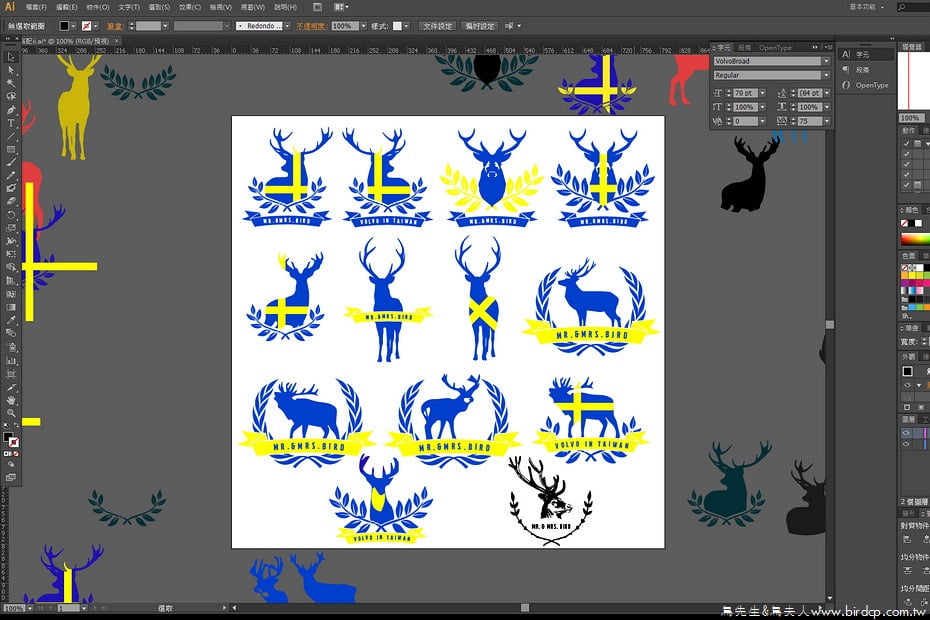
Task: Select the Column Graph tool
Action: pos(11,360)
